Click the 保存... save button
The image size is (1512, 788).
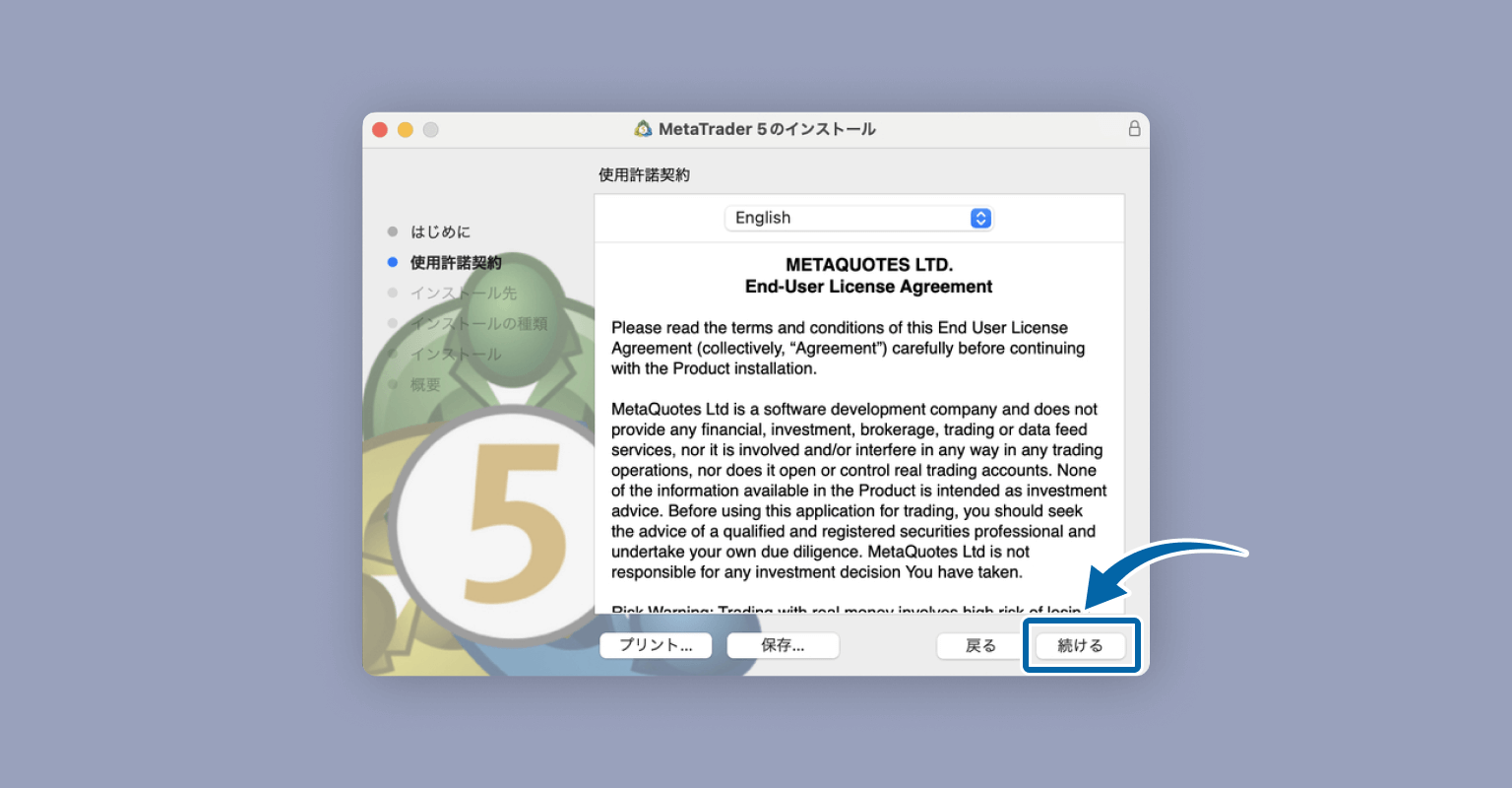coord(783,646)
